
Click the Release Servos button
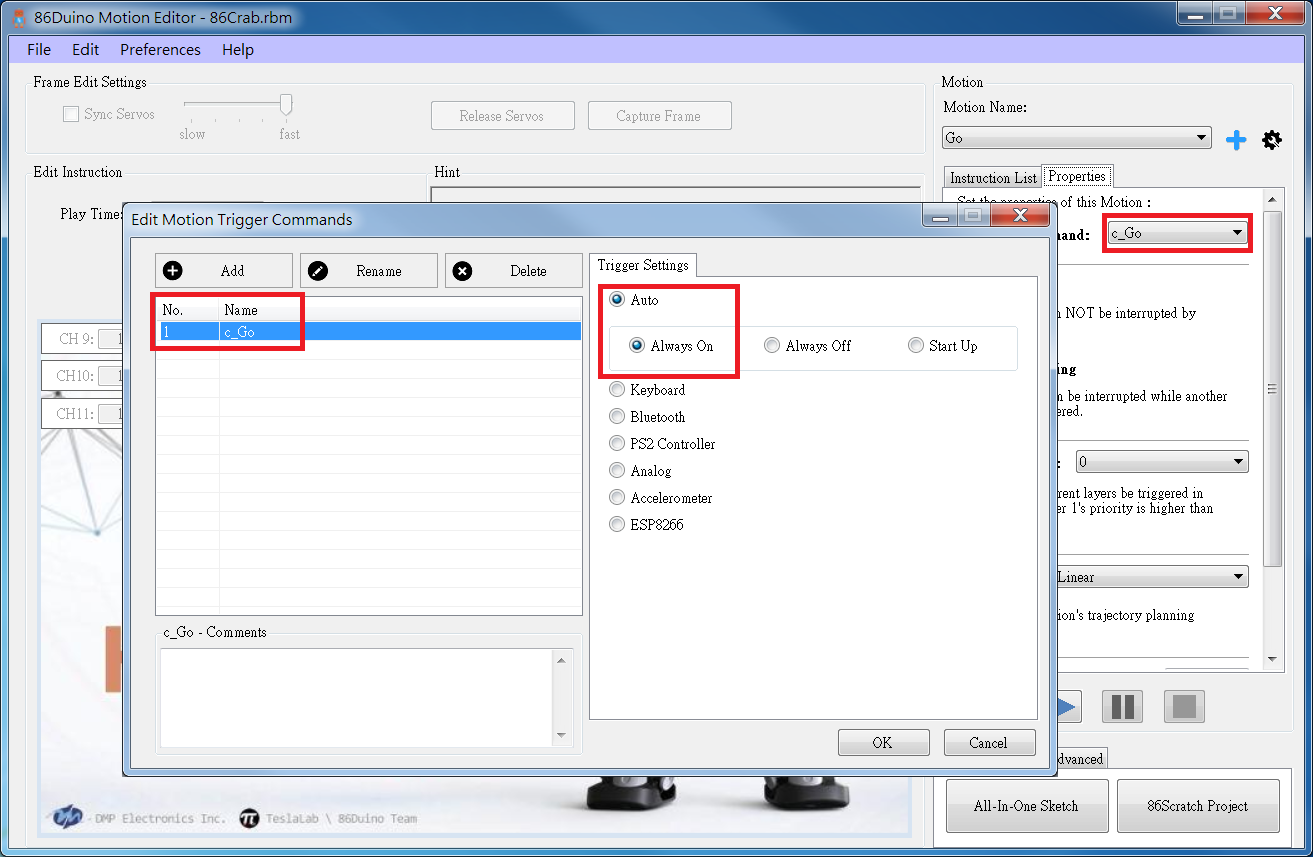tap(502, 116)
